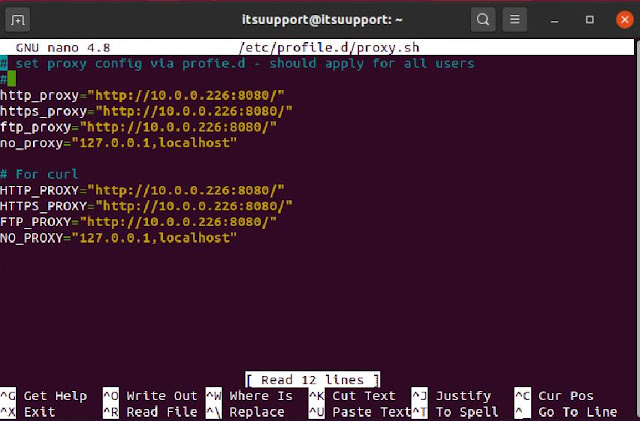Click the ^\ Replace shortcut
Viewport: 640px width, 421px height.
[245, 412]
